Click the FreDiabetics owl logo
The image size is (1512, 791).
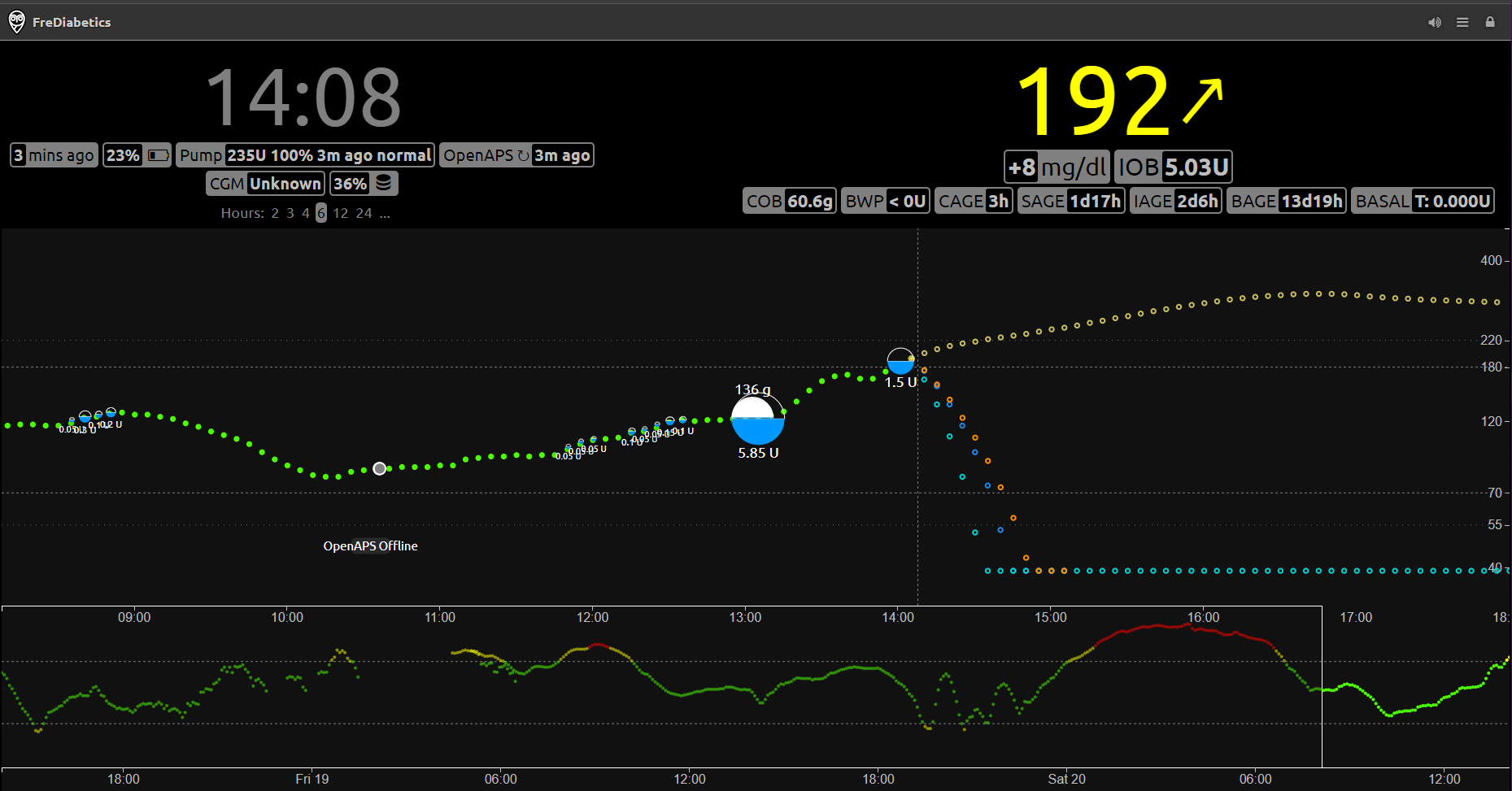point(15,22)
